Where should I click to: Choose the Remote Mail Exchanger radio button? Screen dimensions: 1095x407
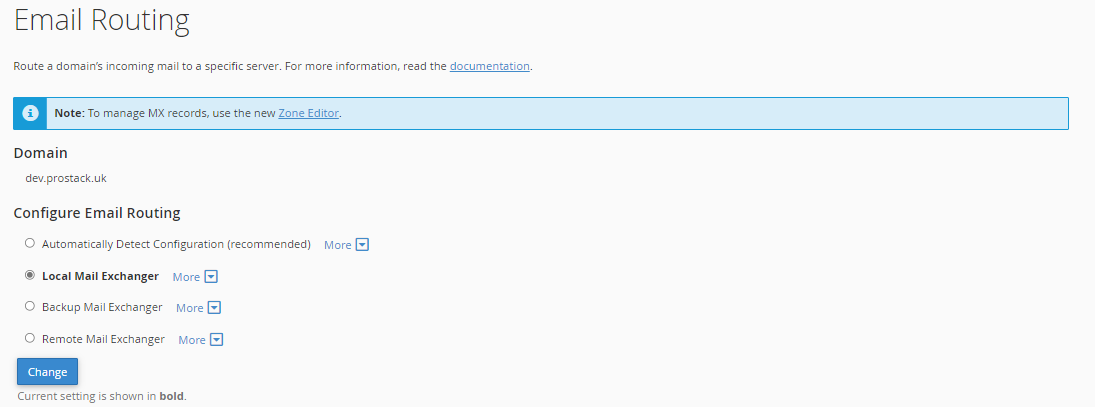[29, 338]
